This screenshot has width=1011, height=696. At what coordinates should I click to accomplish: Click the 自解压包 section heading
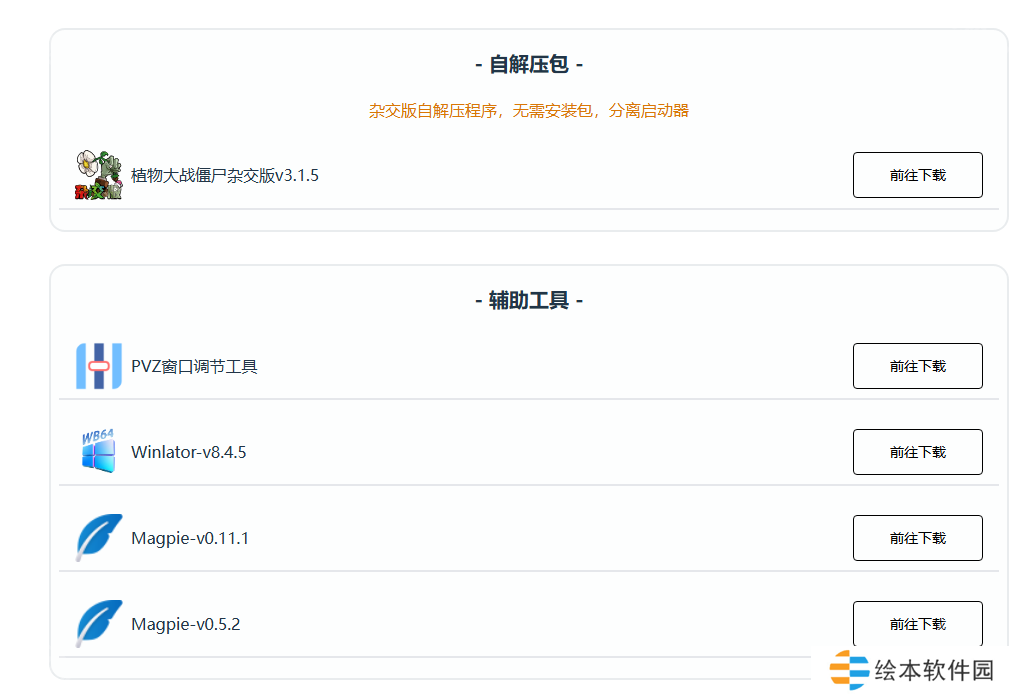[x=528, y=65]
